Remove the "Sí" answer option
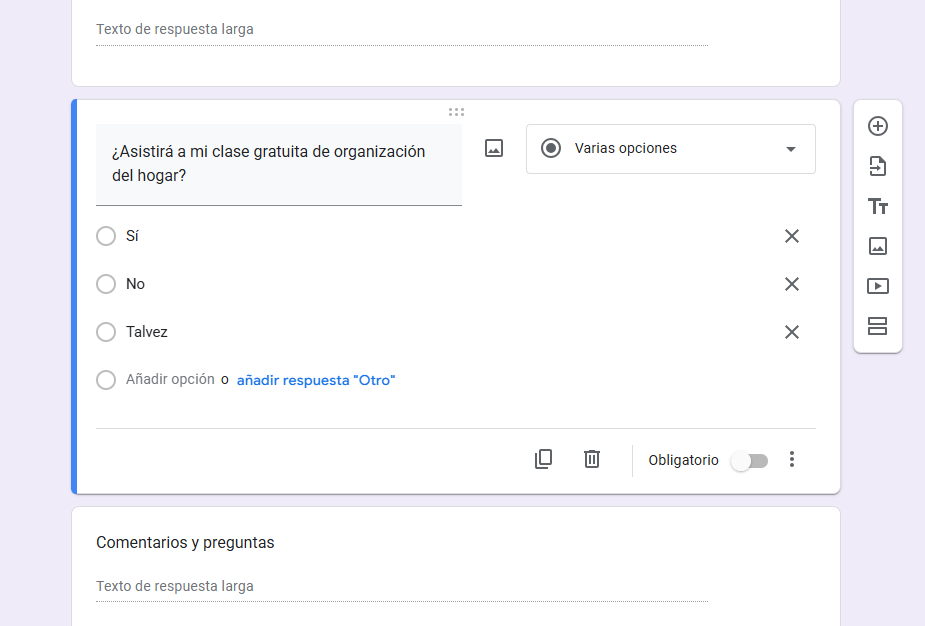Image resolution: width=925 pixels, height=626 pixels. point(792,236)
